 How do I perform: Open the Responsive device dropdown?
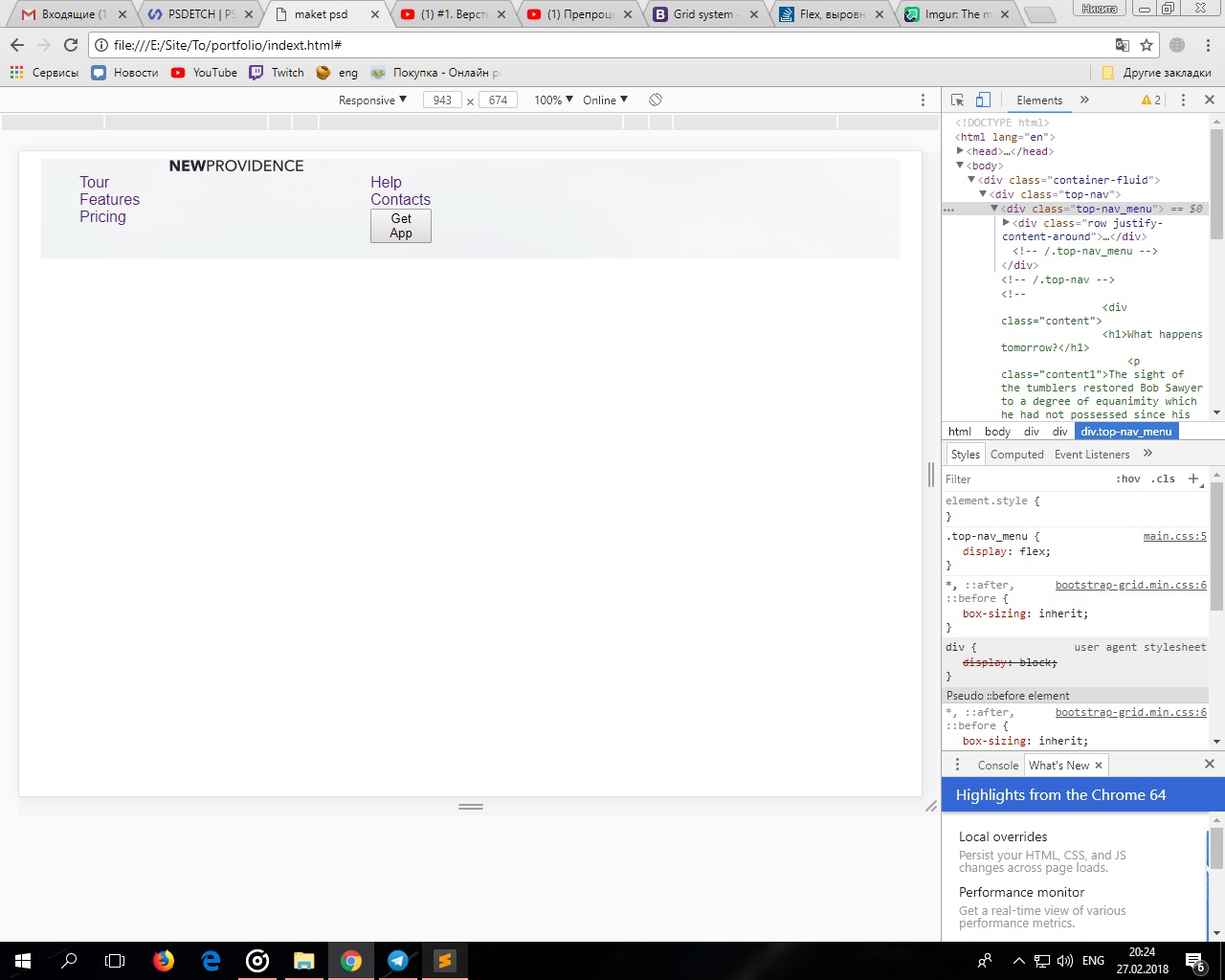click(x=372, y=100)
